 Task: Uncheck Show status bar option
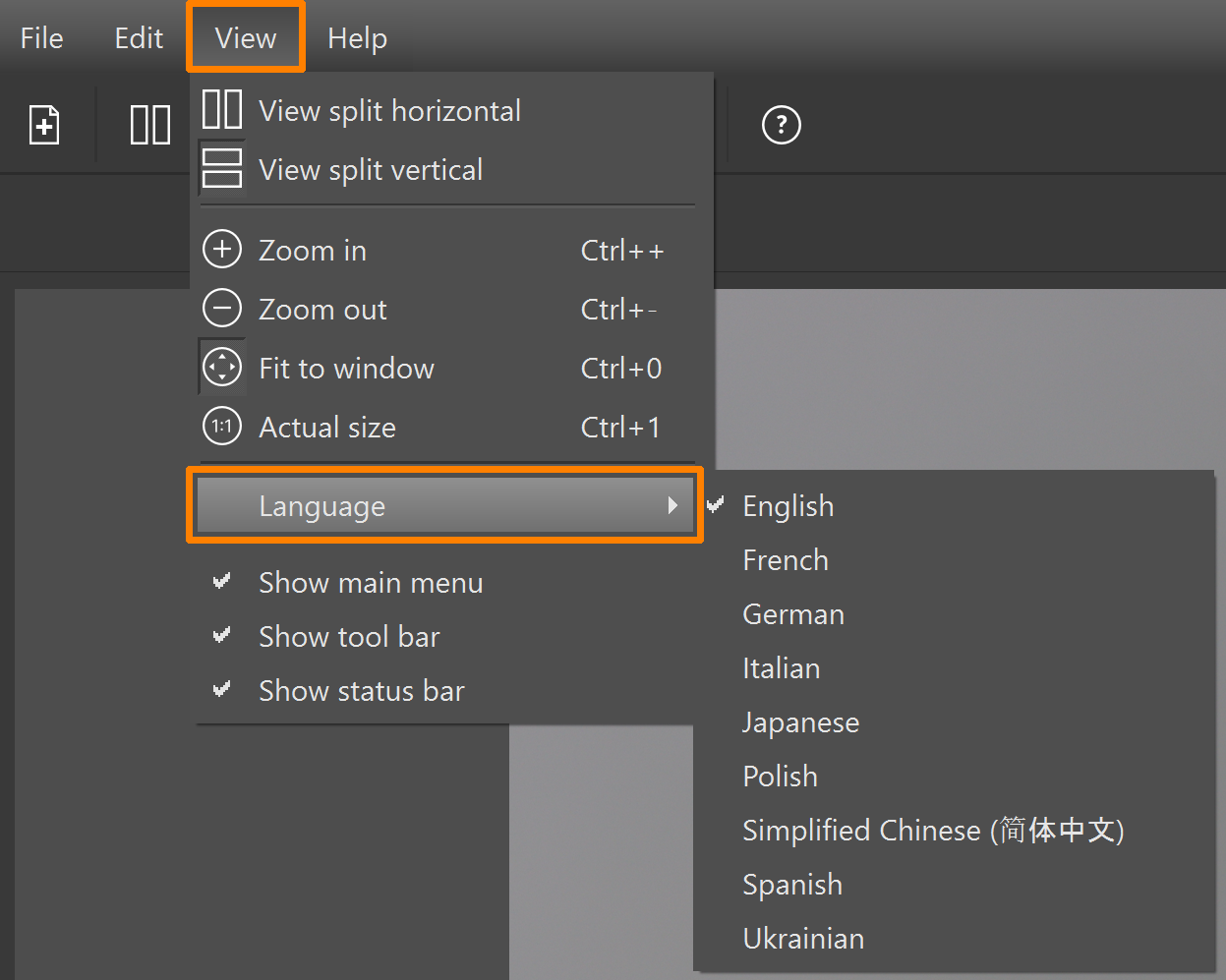[361, 691]
